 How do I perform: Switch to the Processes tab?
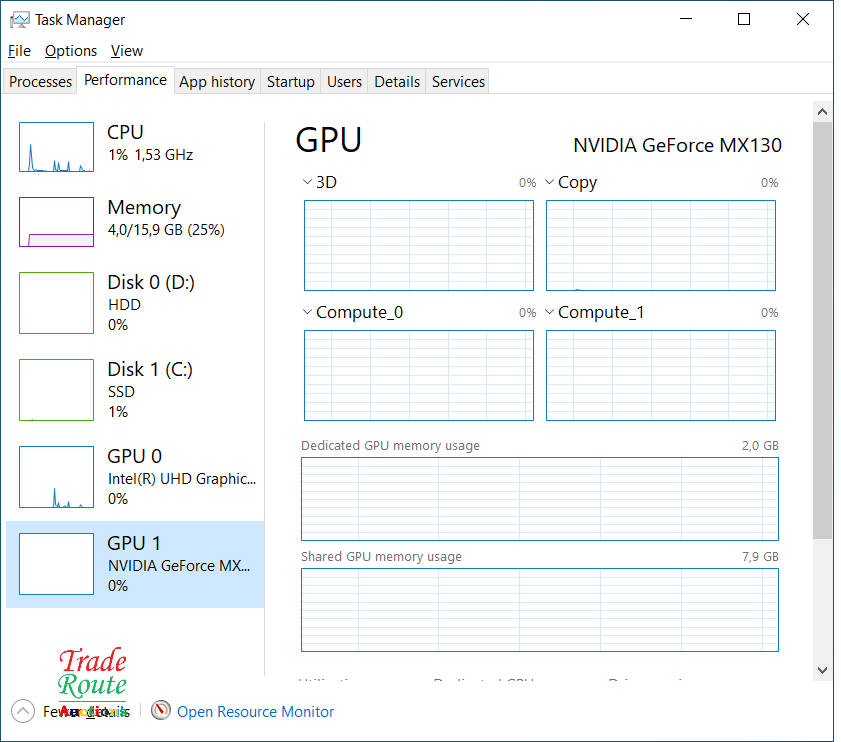point(41,82)
